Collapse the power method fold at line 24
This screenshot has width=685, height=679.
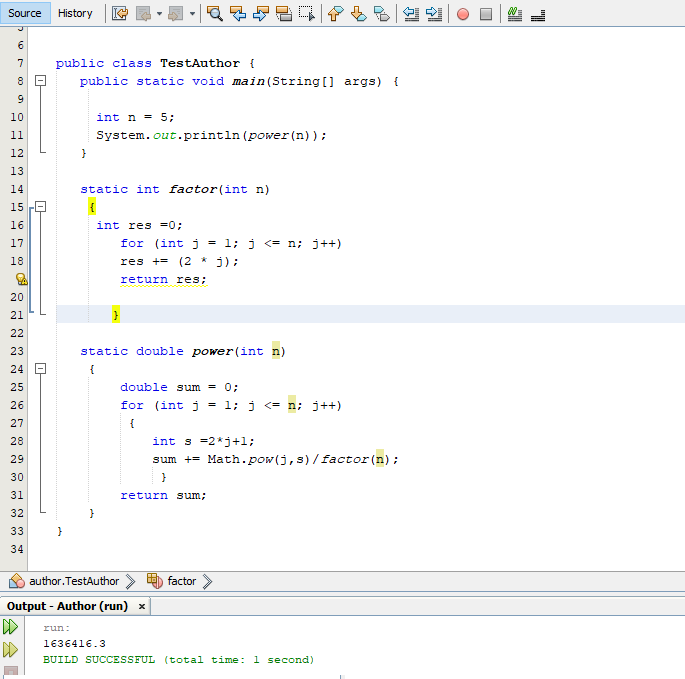pos(40,368)
